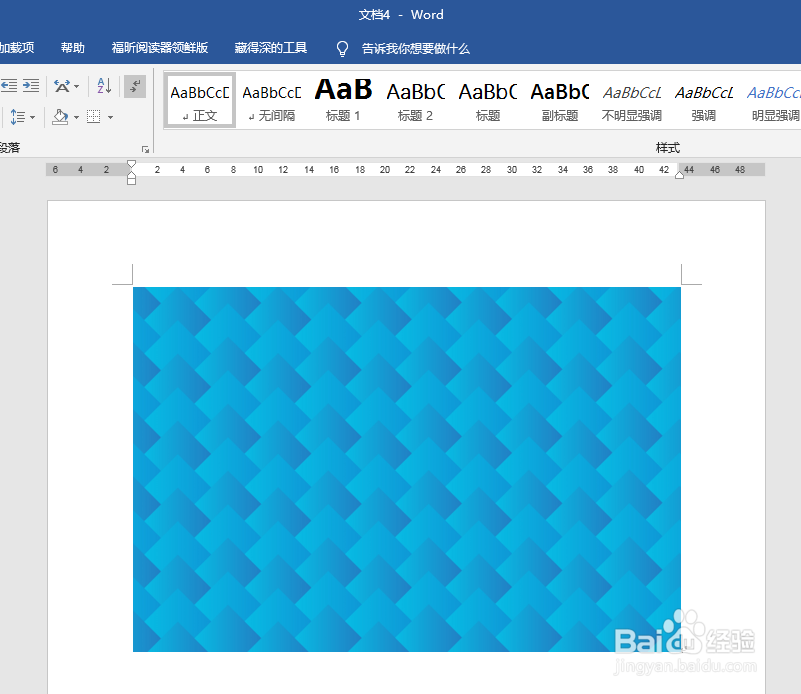Apply the 标题 style
The image size is (801, 694).
point(488,100)
